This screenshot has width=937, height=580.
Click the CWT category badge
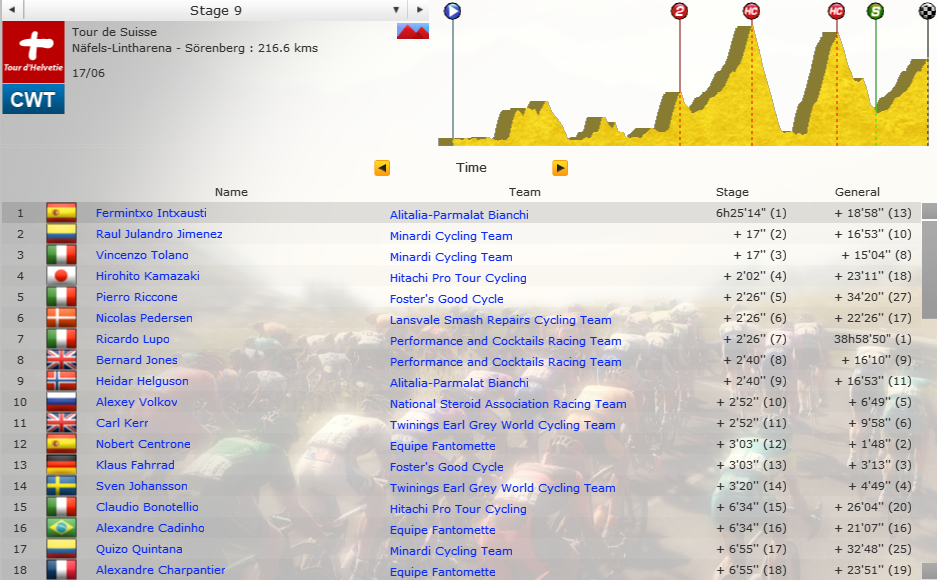33,99
